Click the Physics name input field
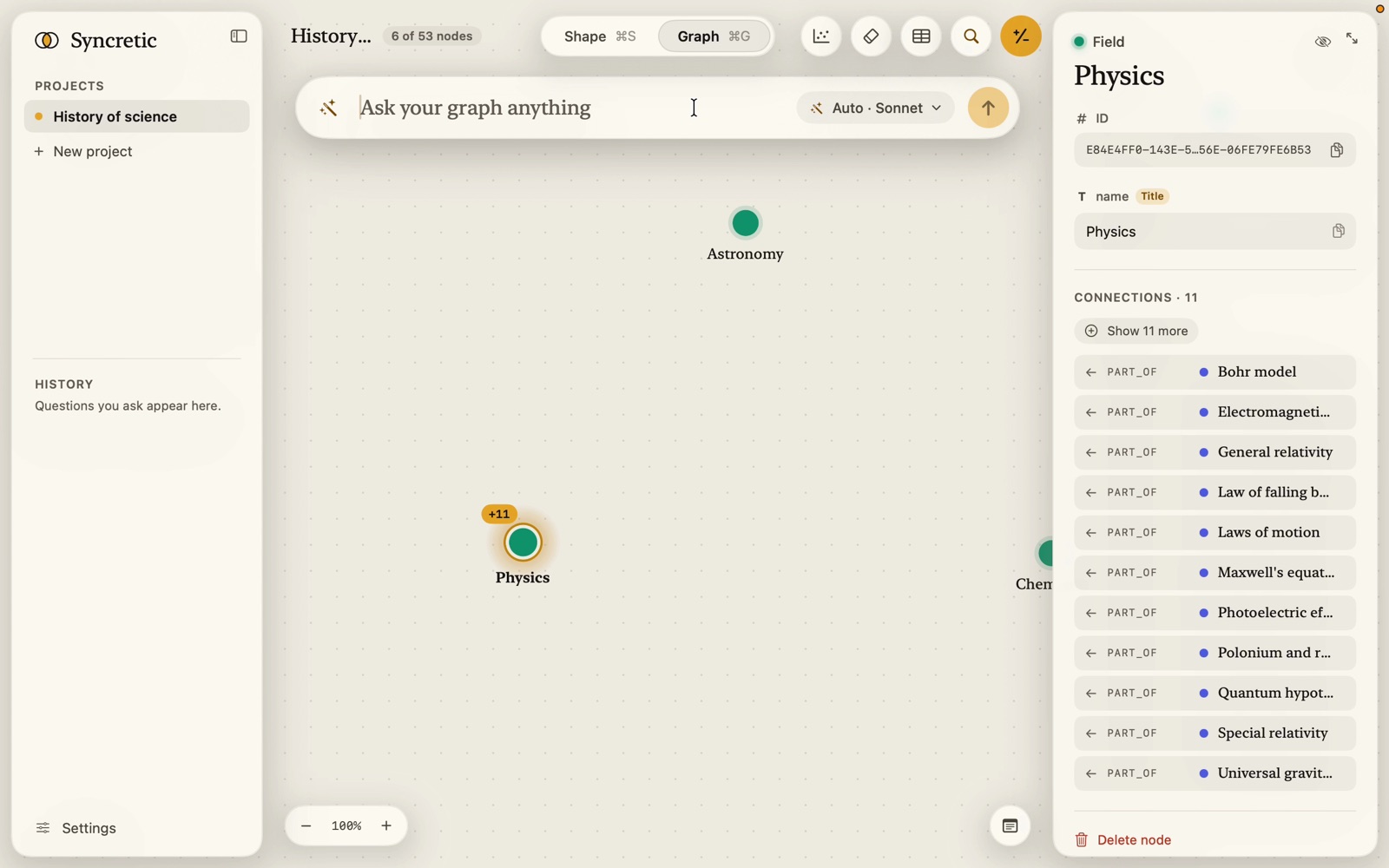Viewport: 1389px width, 868px height. pos(1215,232)
